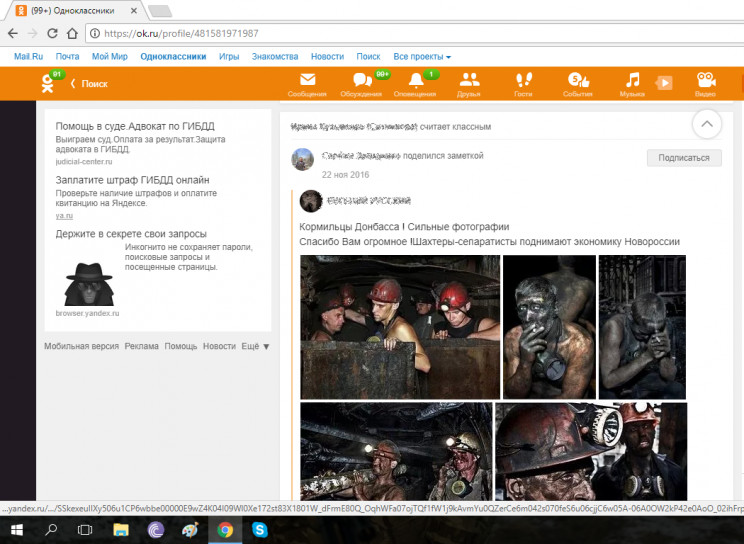Screen dimensions: 744x544
Task: Click Новости footer link
Action: [x=219, y=346]
